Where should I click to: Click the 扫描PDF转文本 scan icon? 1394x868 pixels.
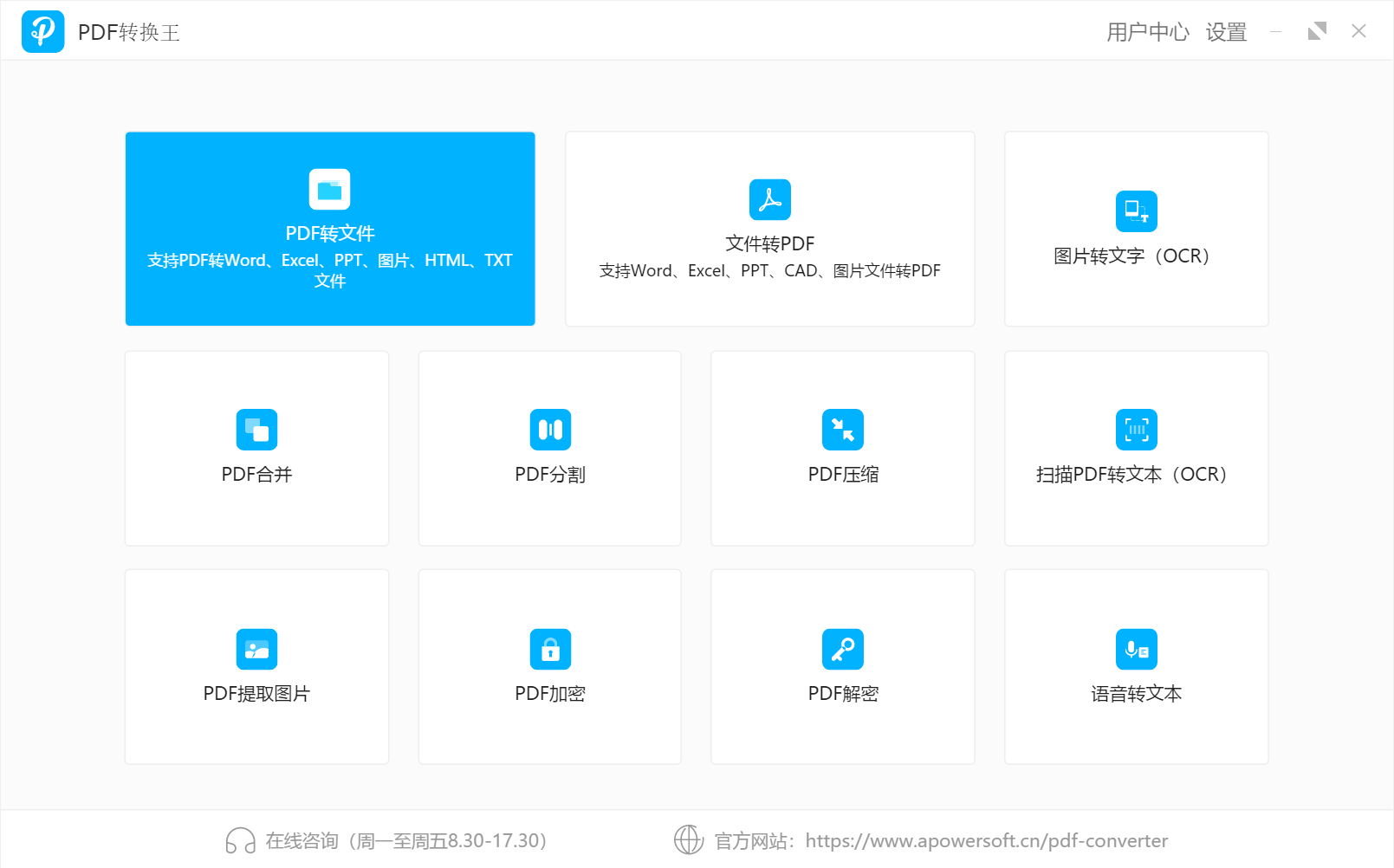1136,430
